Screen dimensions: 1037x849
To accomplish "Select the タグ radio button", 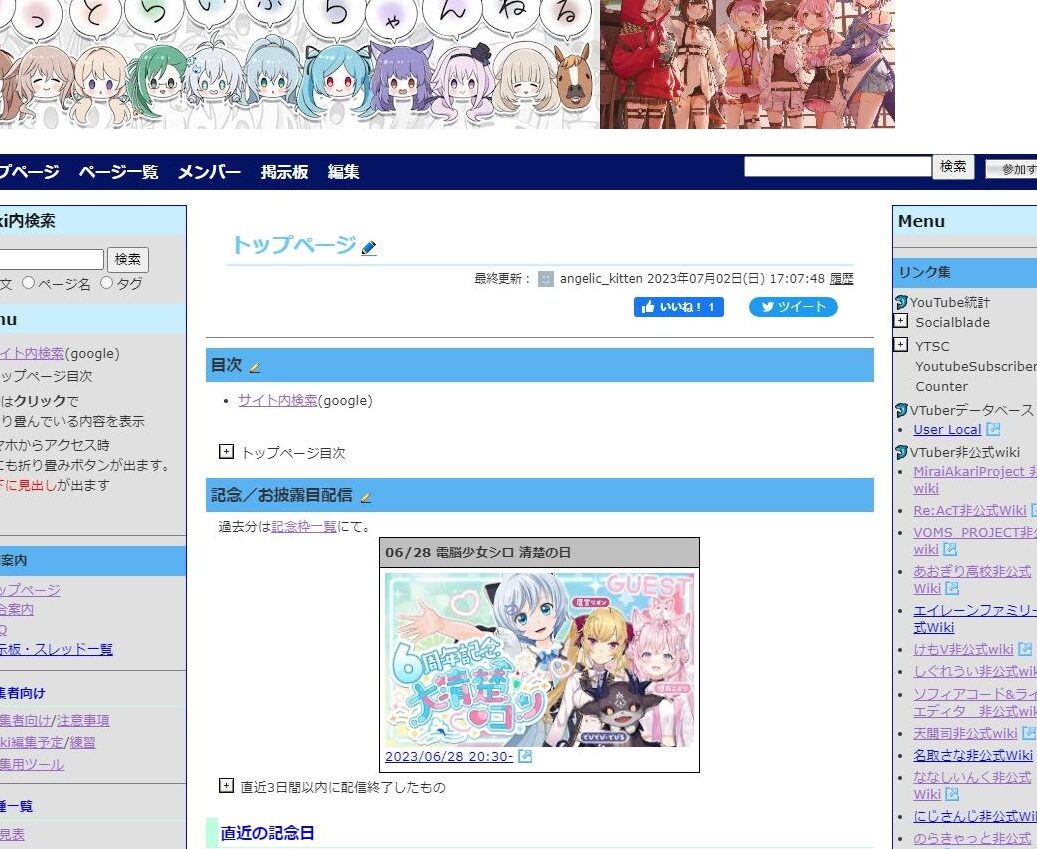I will (106, 283).
